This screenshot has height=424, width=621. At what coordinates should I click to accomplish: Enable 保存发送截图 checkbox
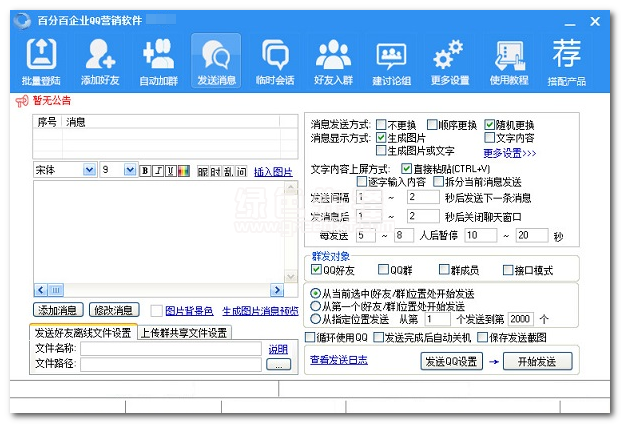(x=482, y=338)
